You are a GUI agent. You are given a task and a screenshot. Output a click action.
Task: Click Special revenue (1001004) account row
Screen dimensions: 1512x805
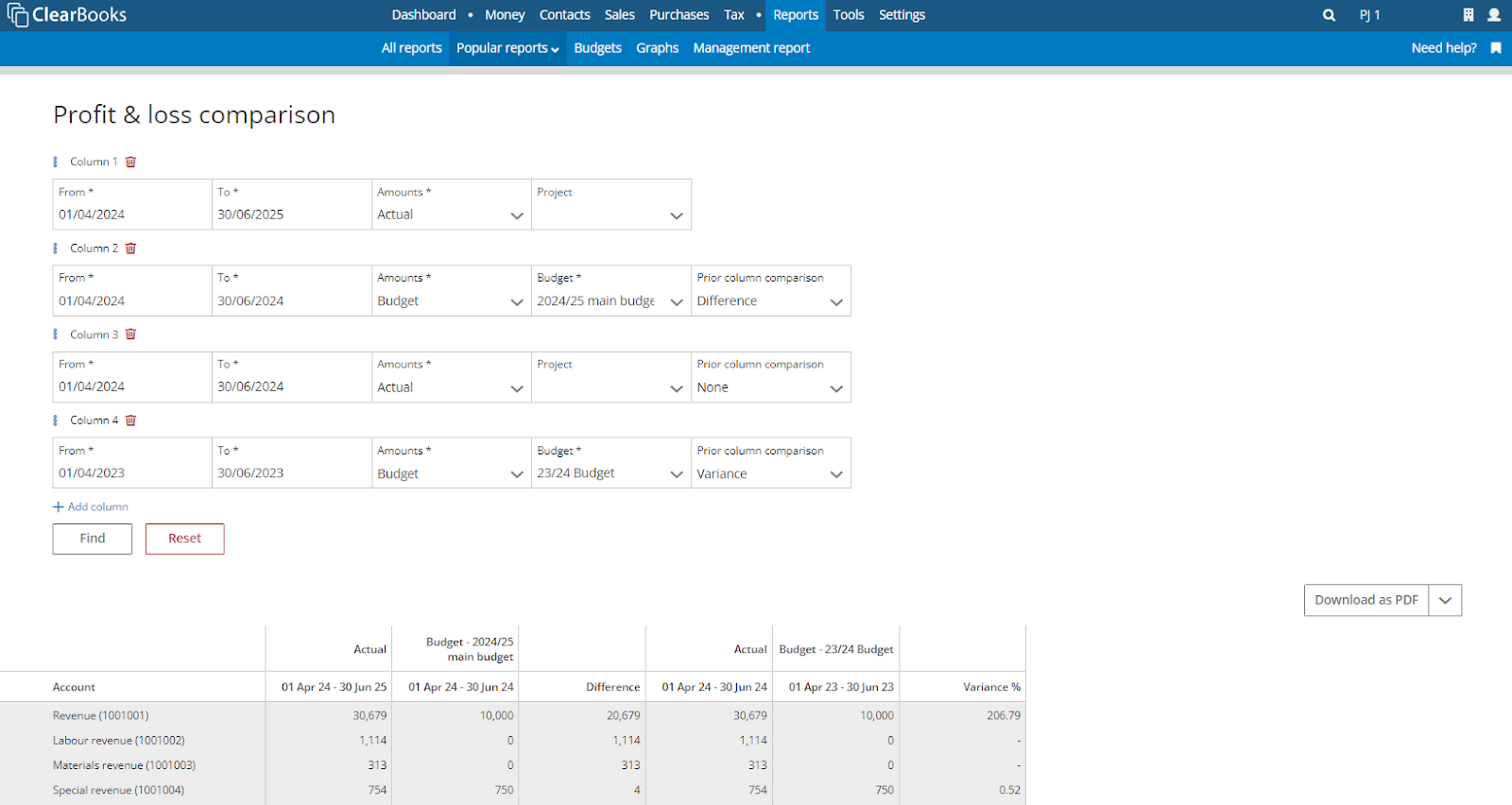pyautogui.click(x=513, y=790)
